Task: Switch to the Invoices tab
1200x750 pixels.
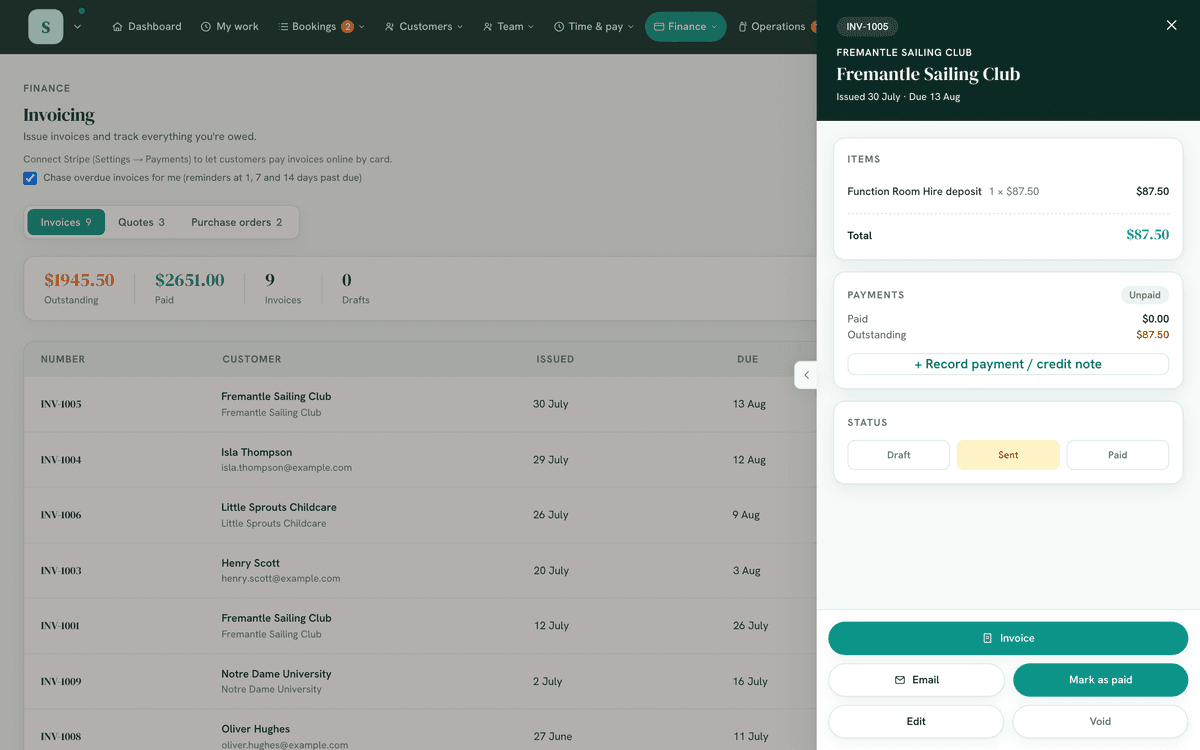Action: [x=66, y=222]
